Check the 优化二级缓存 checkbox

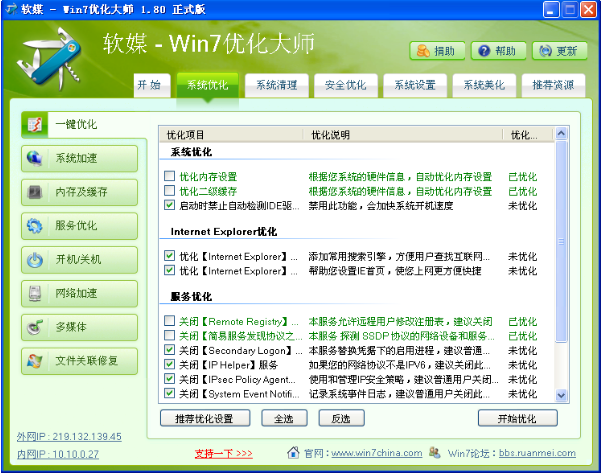pyautogui.click(x=169, y=191)
